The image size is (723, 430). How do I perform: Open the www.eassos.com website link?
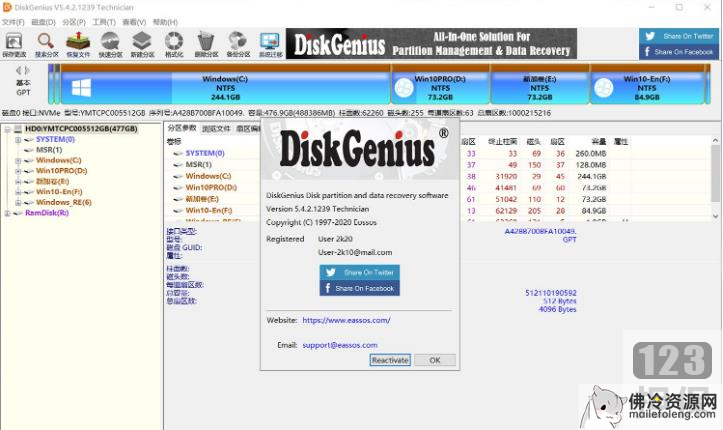coord(345,320)
